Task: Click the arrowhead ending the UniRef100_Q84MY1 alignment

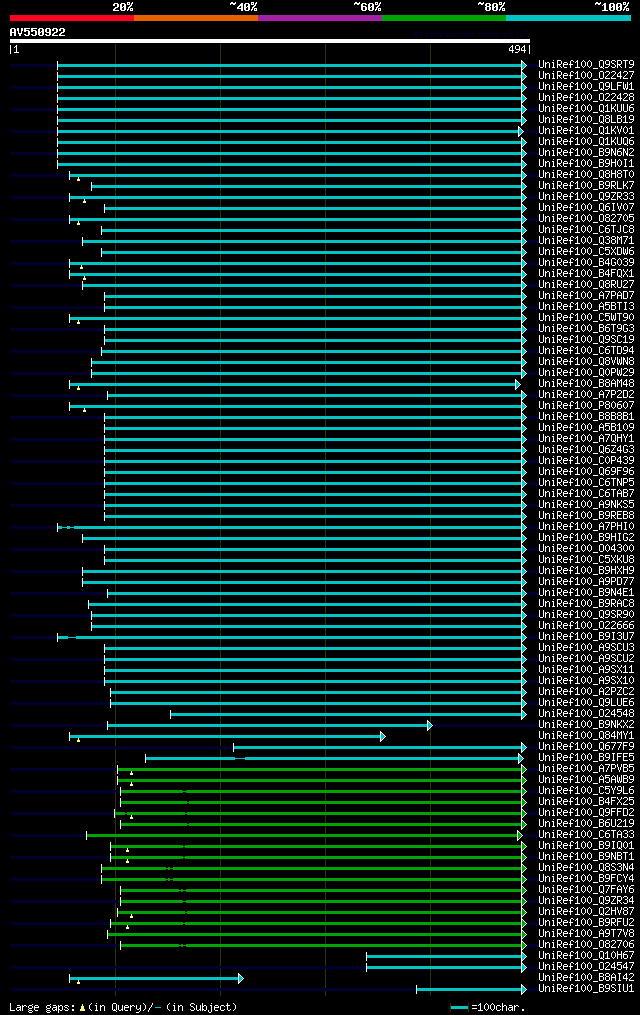Action: 383,737
